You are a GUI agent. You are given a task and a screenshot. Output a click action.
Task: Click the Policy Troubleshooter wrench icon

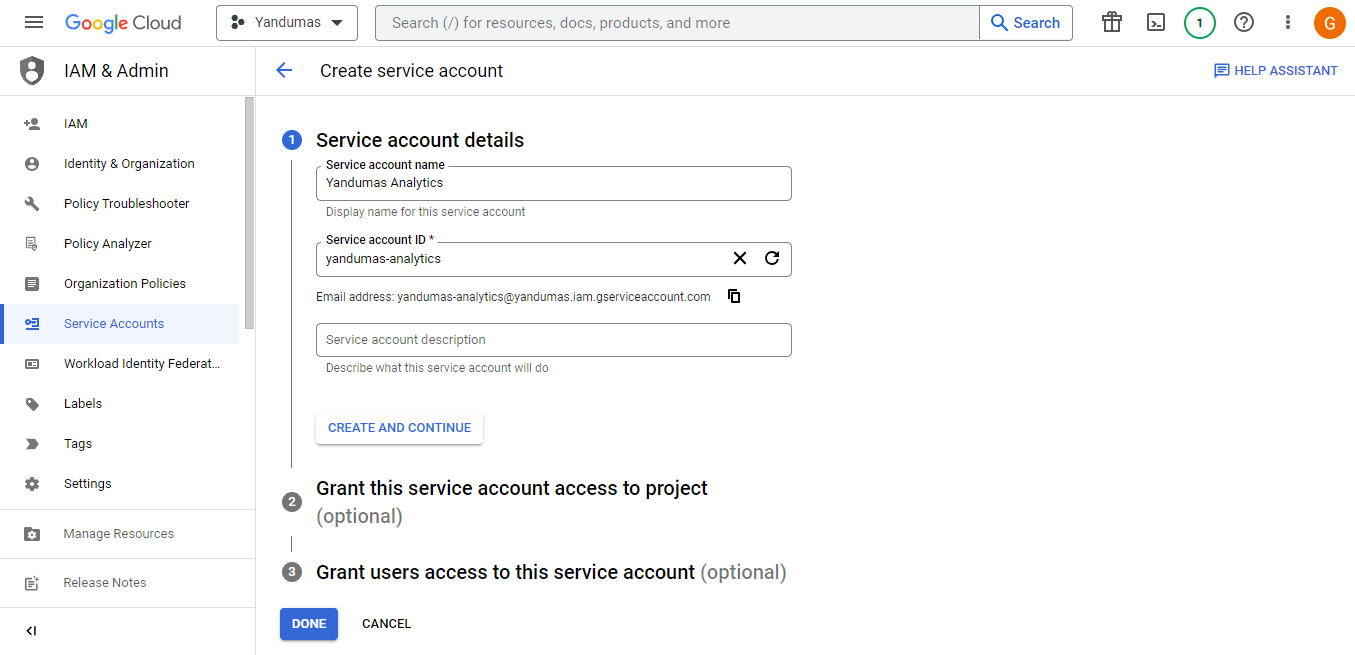[x=32, y=204]
